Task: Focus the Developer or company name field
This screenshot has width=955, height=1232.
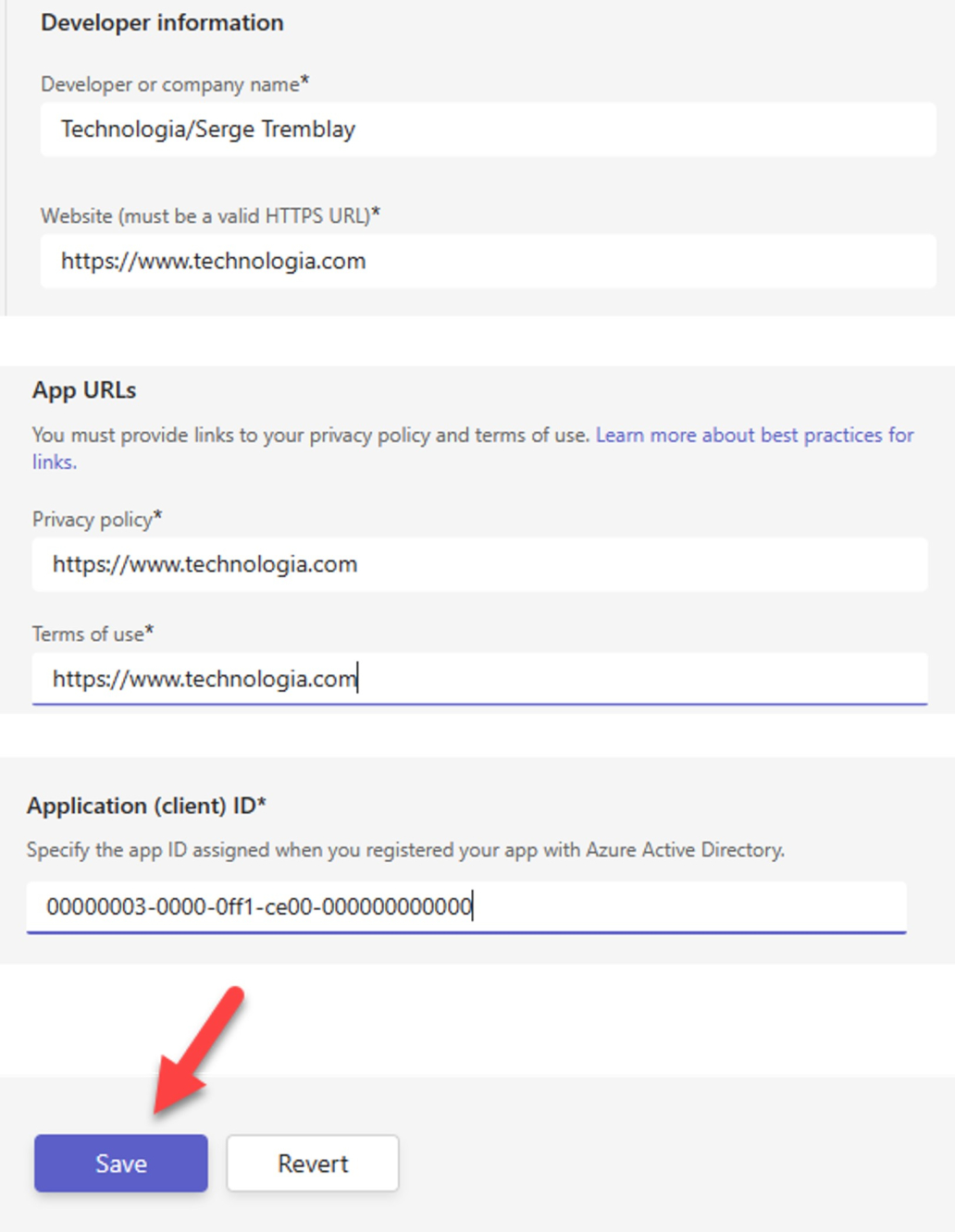Action: click(x=489, y=129)
